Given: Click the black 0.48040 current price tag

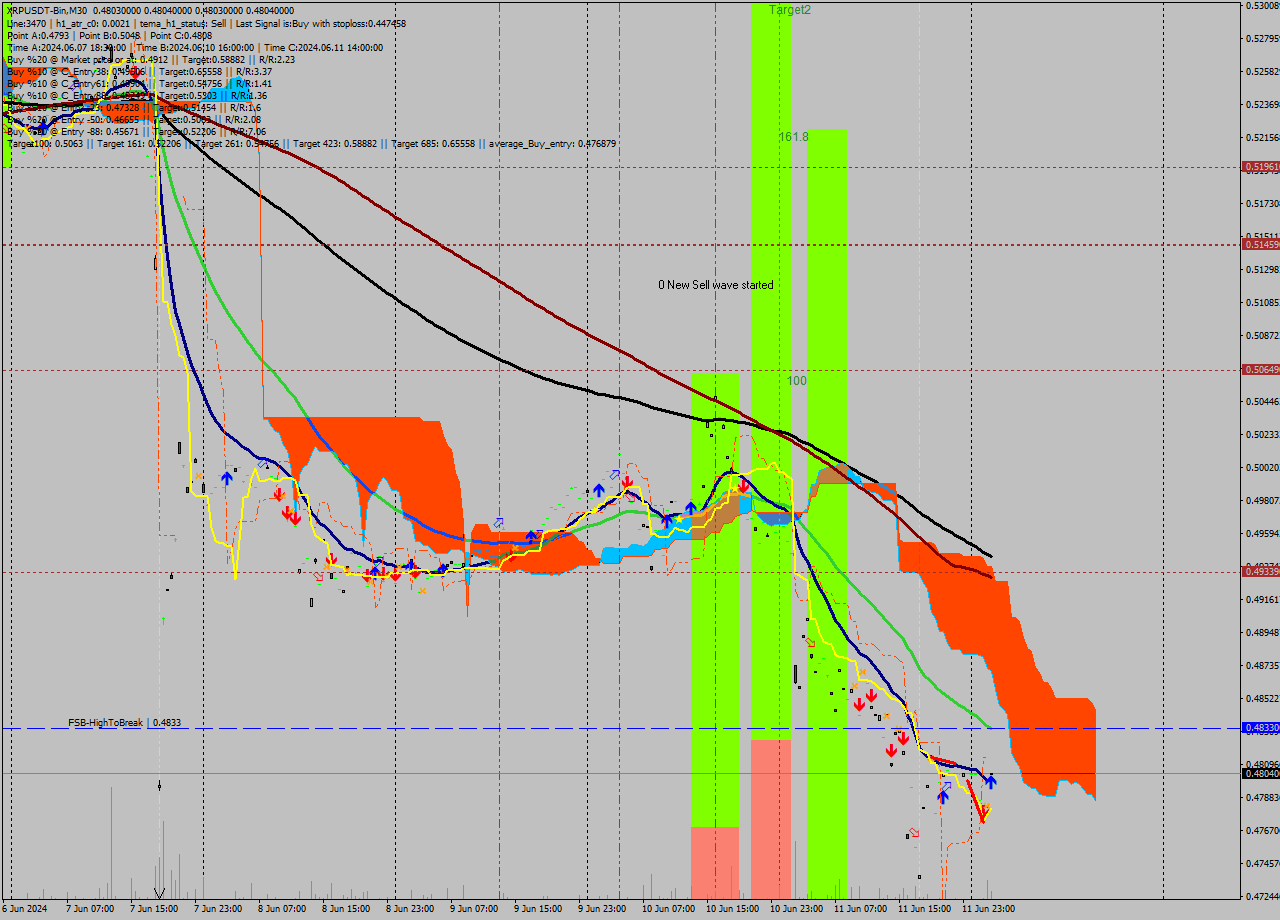Looking at the screenshot, I should click(1261, 773).
